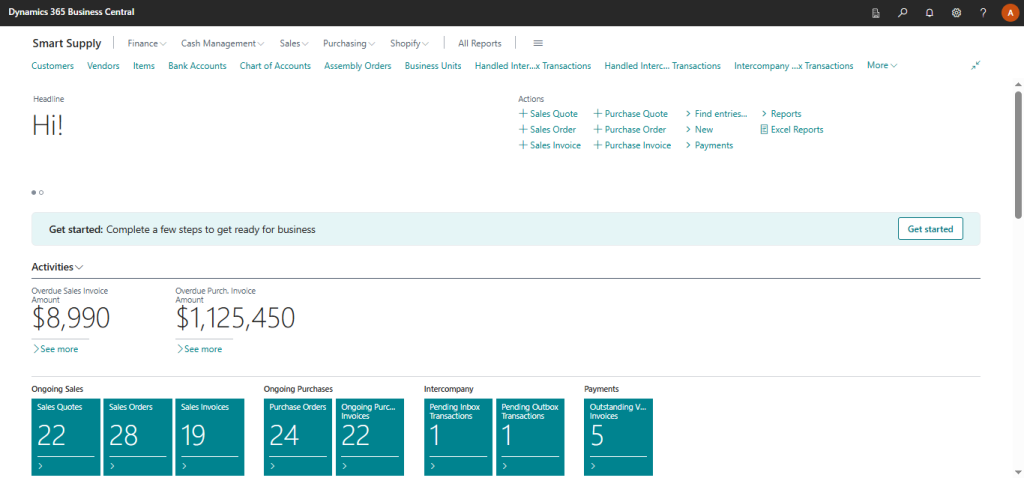Open the Items list
This screenshot has height=478, width=1024.
[144, 65]
